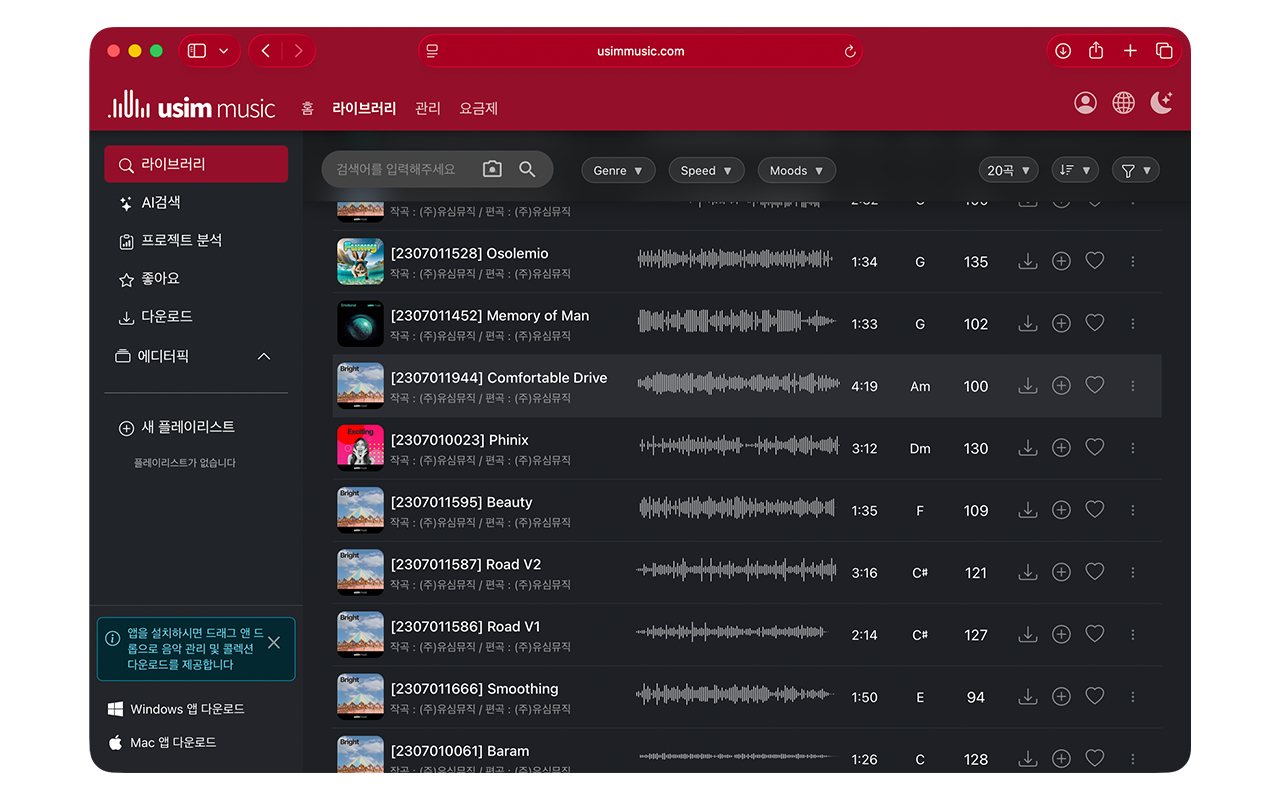Open the 관리 menu tab
Image resolution: width=1280 pixels, height=800 pixels.
click(427, 108)
